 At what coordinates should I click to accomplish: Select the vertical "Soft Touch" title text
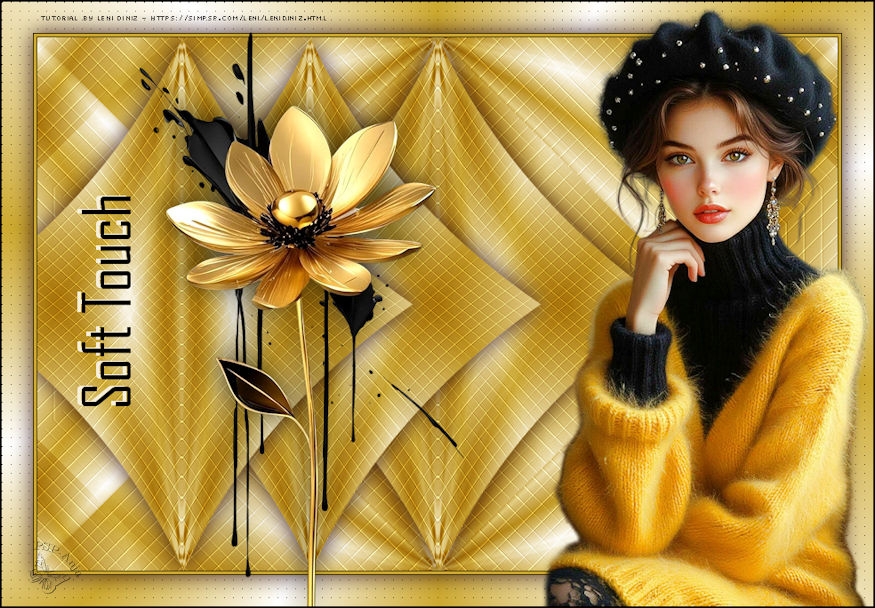(106, 302)
